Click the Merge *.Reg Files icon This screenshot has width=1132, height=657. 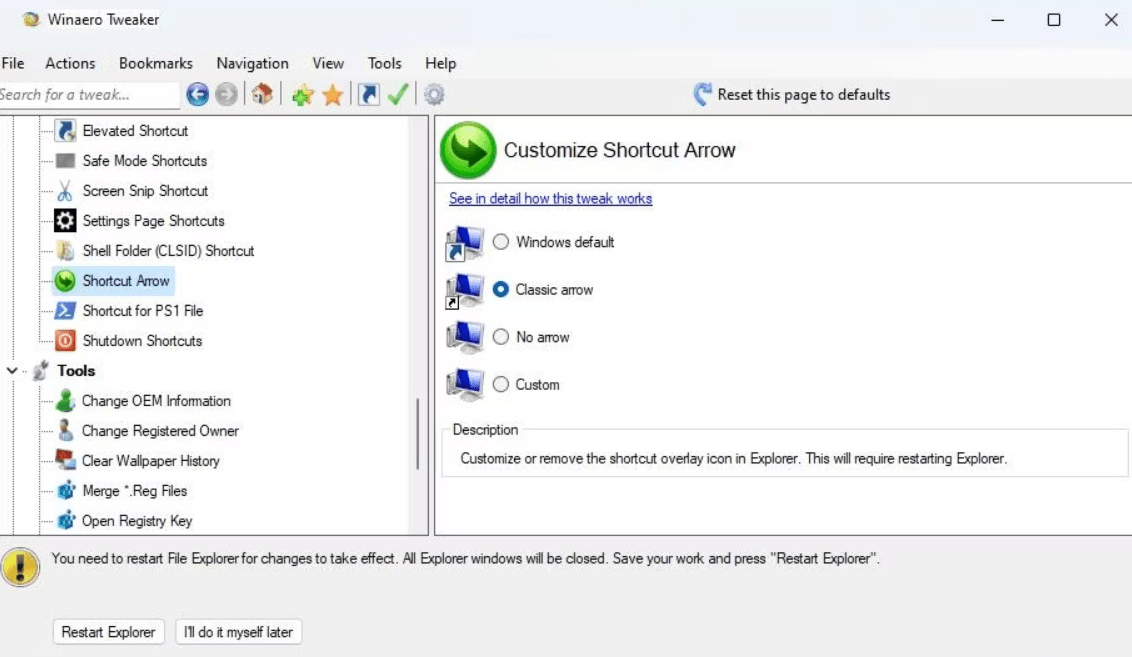point(66,490)
